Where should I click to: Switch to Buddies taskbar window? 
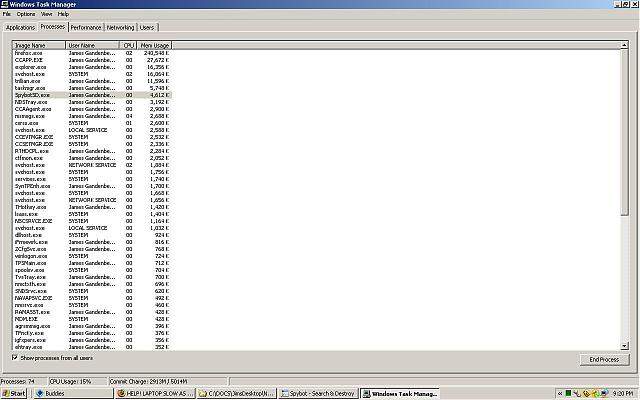[73, 393]
